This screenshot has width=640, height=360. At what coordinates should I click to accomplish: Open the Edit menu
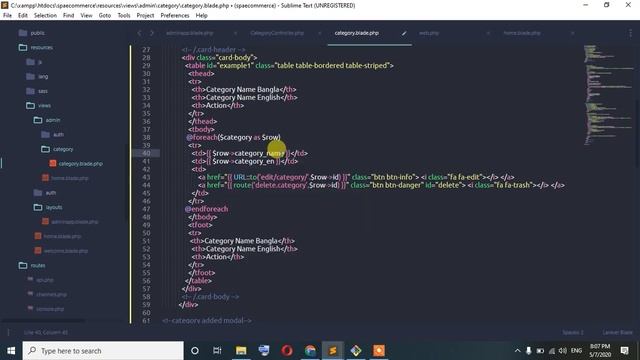[x=23, y=16]
